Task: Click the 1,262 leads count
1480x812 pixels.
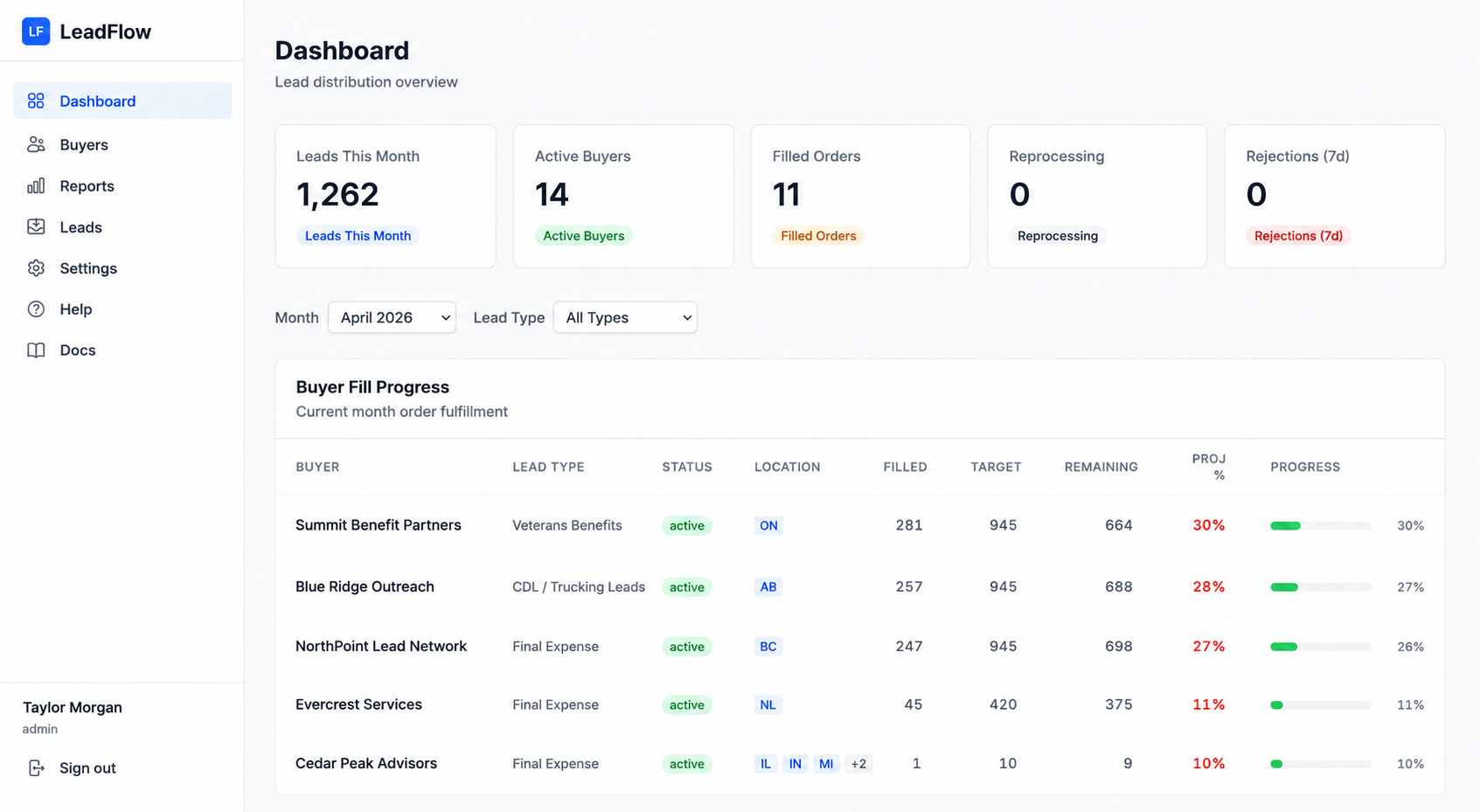Action: pyautogui.click(x=337, y=194)
